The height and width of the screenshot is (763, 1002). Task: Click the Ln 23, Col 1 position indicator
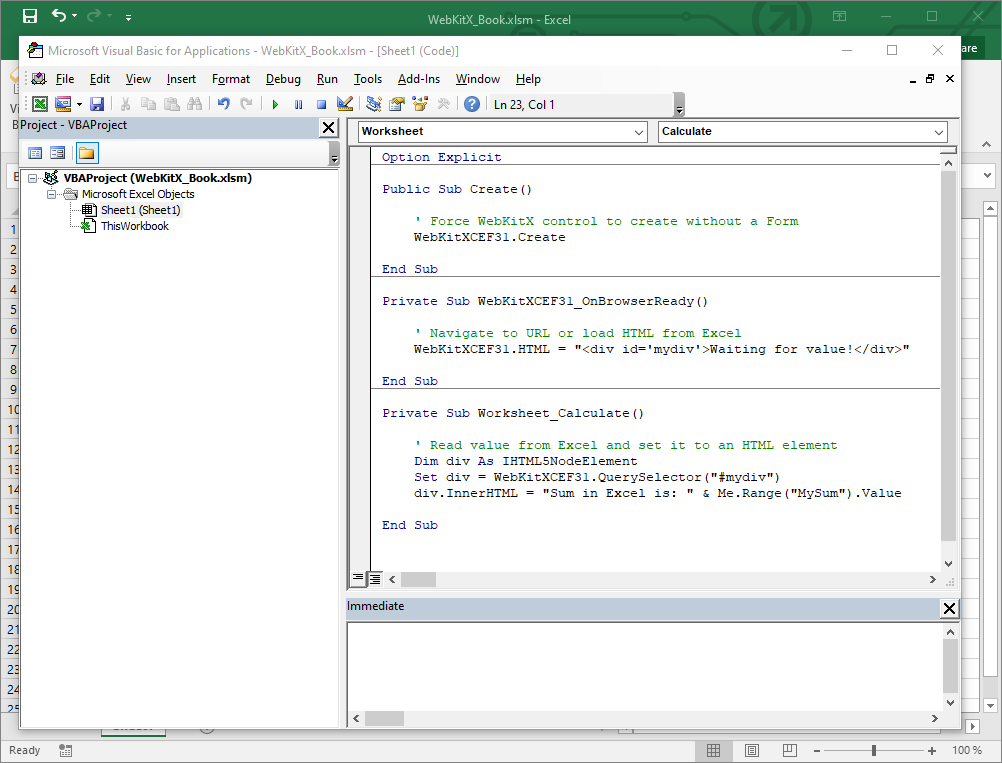[x=524, y=105]
